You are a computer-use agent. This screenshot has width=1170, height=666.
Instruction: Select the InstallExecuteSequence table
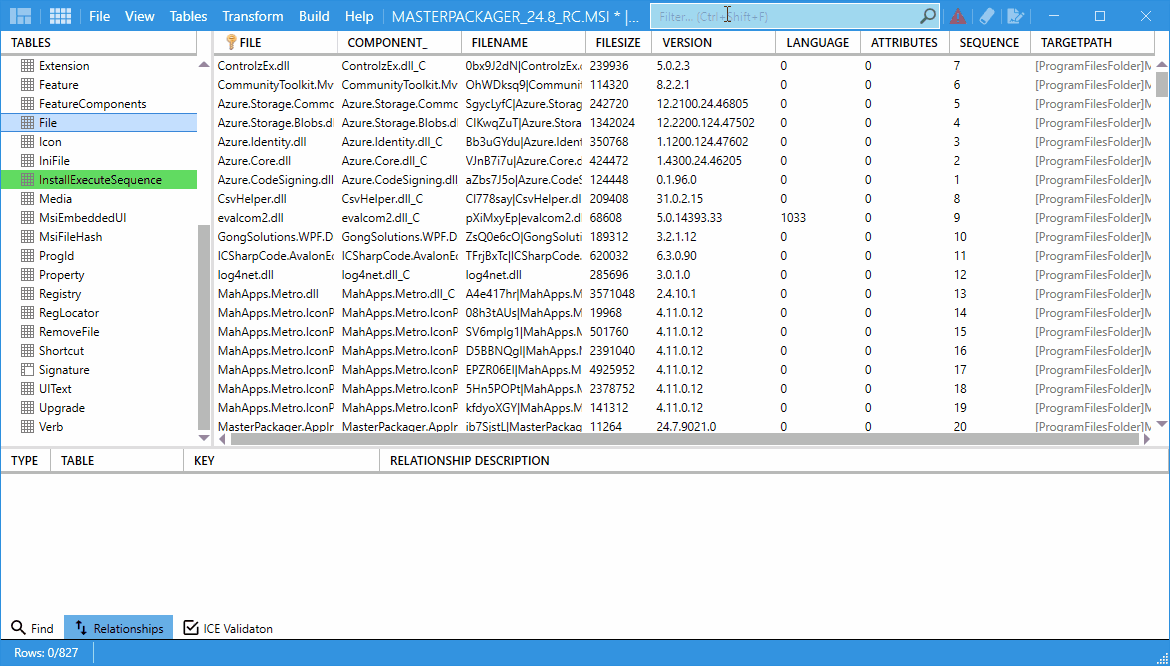[99, 180]
